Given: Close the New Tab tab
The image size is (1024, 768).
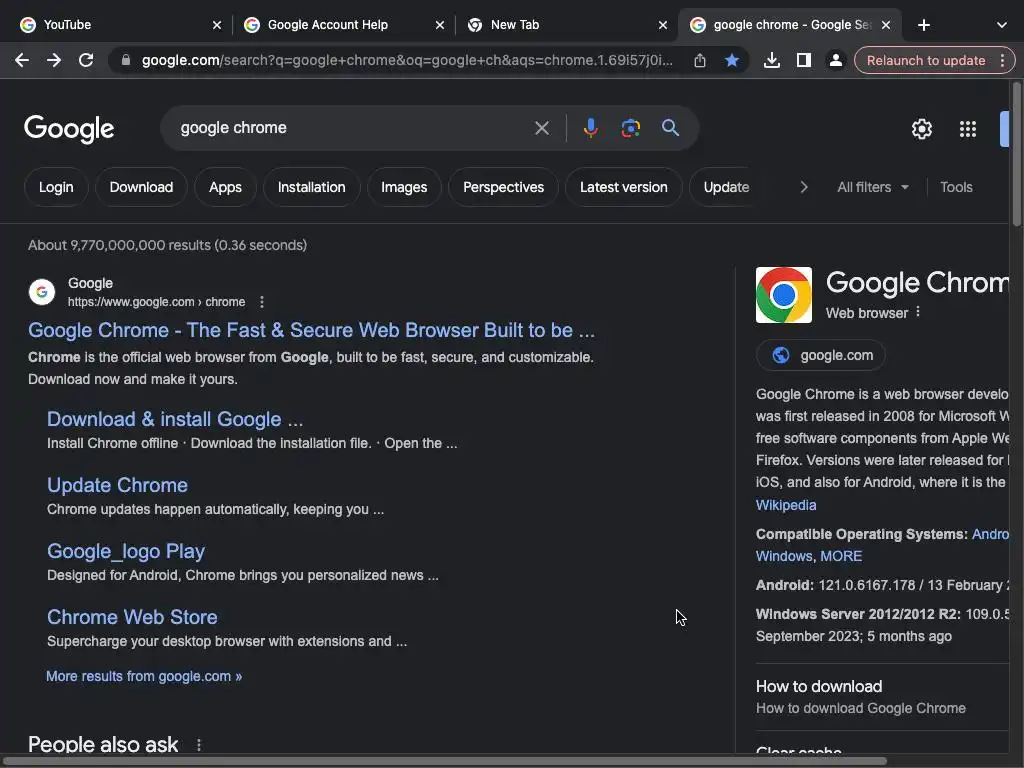Looking at the screenshot, I should pos(663,25).
